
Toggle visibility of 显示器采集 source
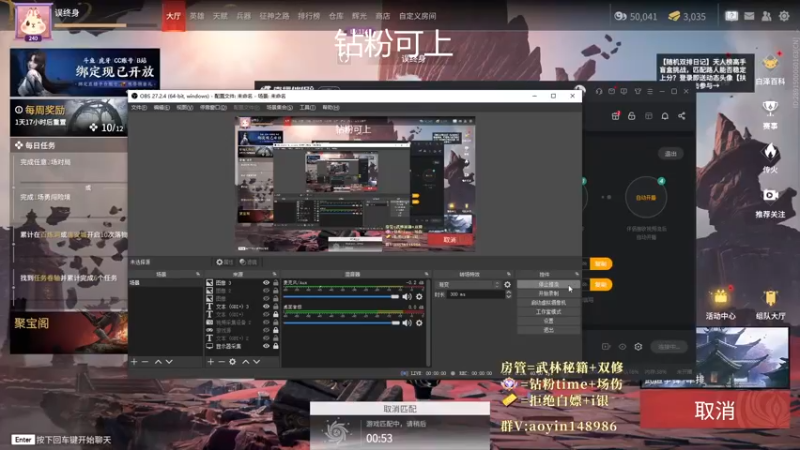[266, 346]
